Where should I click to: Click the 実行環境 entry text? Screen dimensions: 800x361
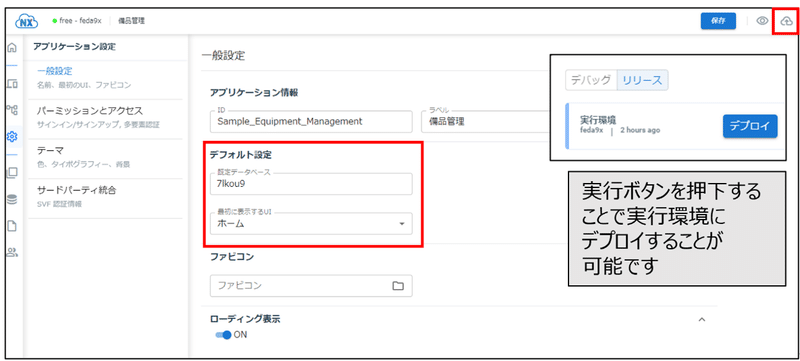(598, 120)
